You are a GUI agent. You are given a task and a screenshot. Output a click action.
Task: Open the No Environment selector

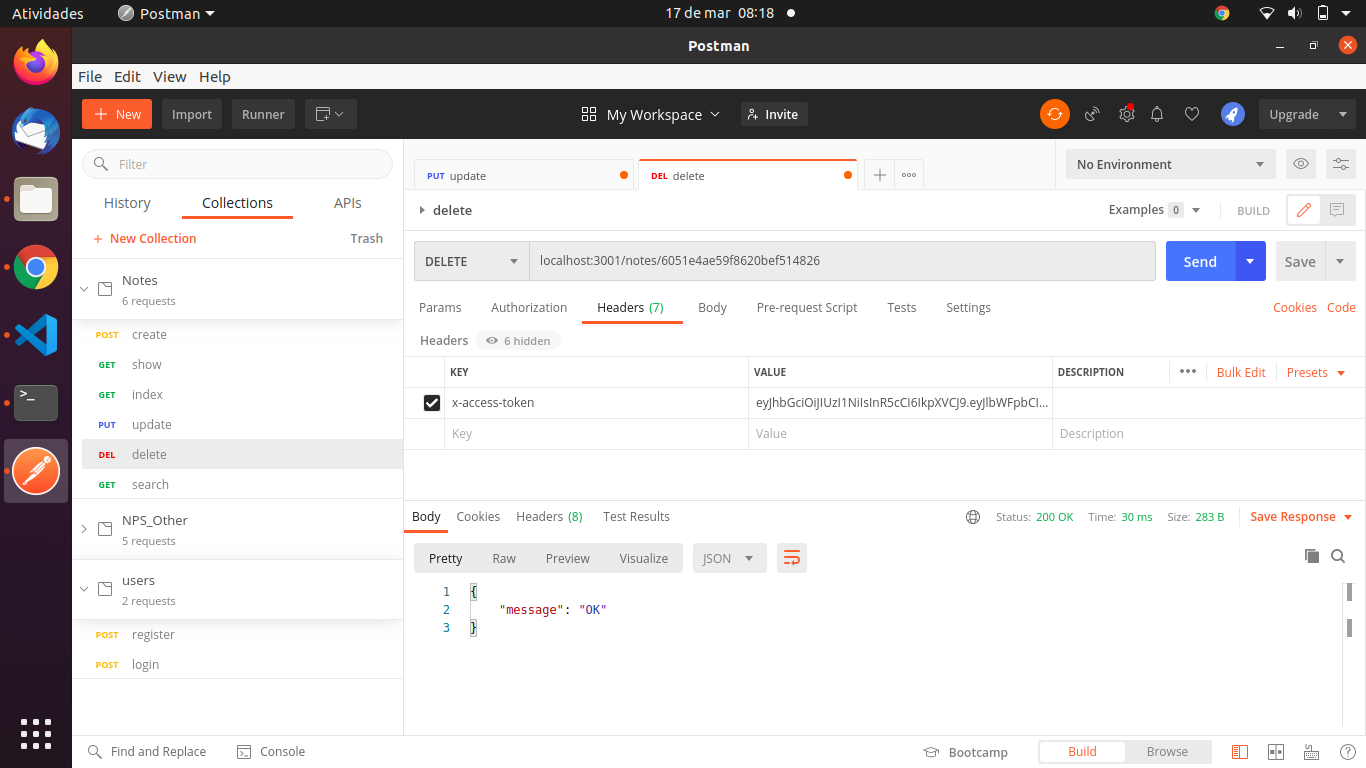tap(1171, 164)
